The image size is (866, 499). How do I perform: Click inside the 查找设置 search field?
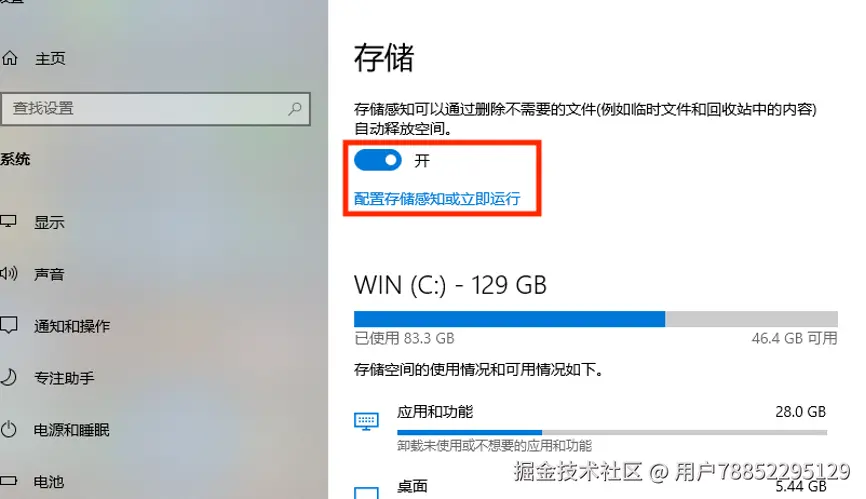[155, 109]
